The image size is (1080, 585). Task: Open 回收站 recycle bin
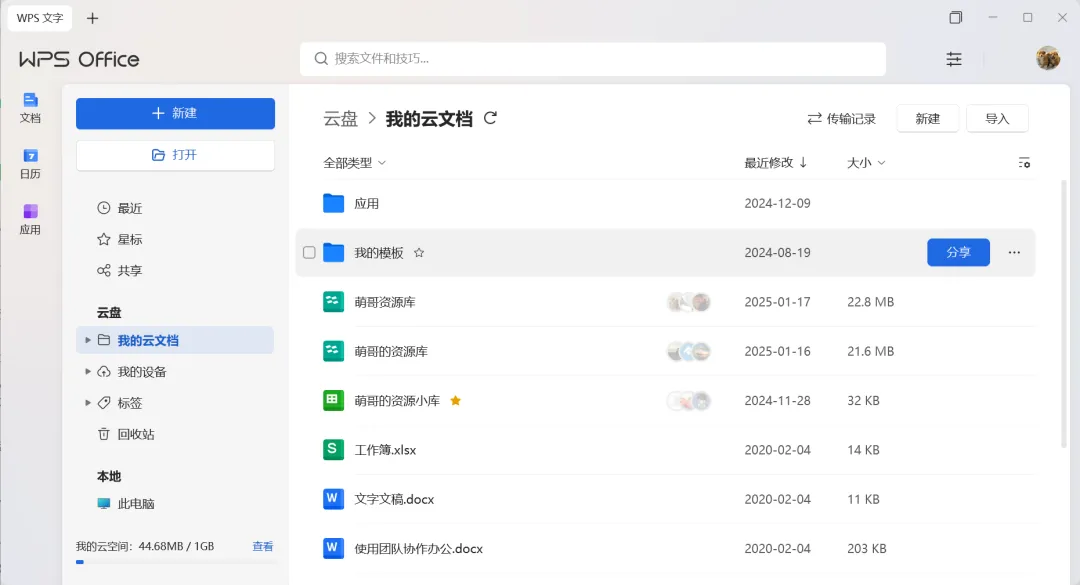point(126,434)
